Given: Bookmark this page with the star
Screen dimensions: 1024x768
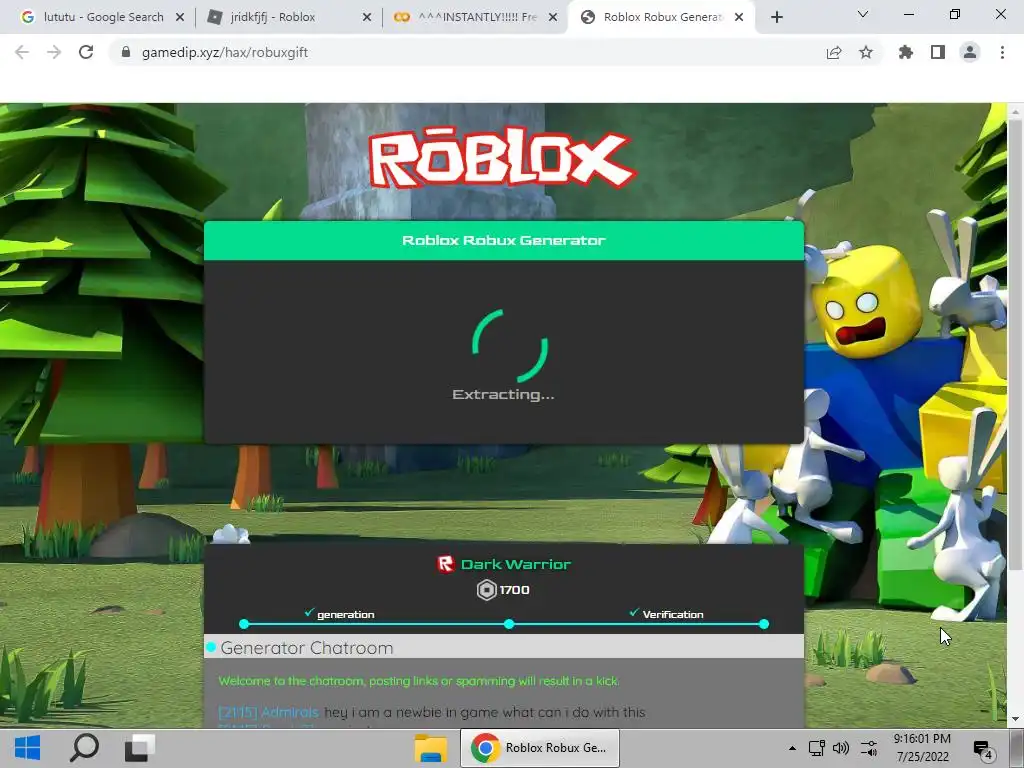Looking at the screenshot, I should [x=866, y=52].
